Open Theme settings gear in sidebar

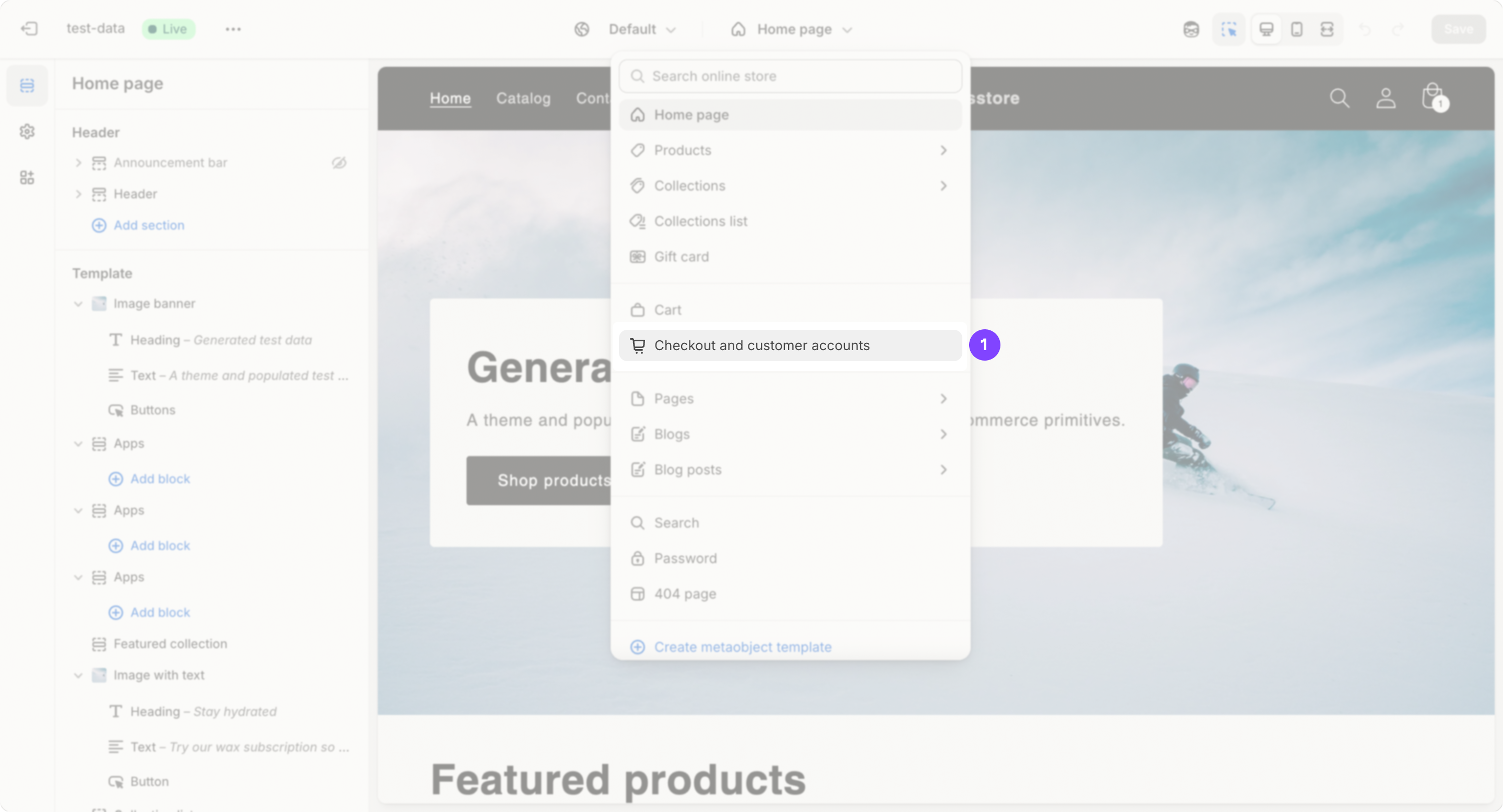27,132
